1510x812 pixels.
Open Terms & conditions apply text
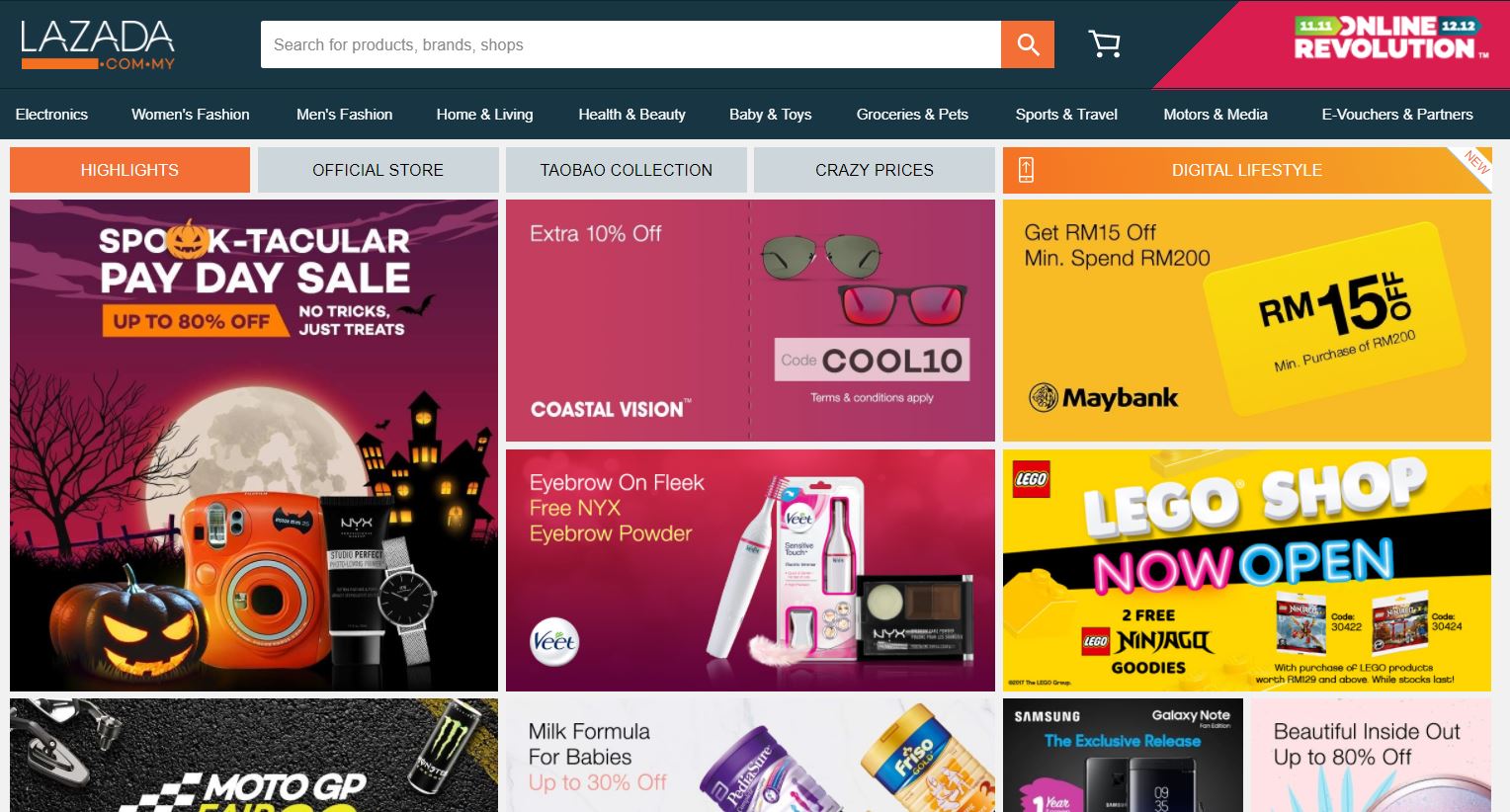pyautogui.click(x=872, y=397)
